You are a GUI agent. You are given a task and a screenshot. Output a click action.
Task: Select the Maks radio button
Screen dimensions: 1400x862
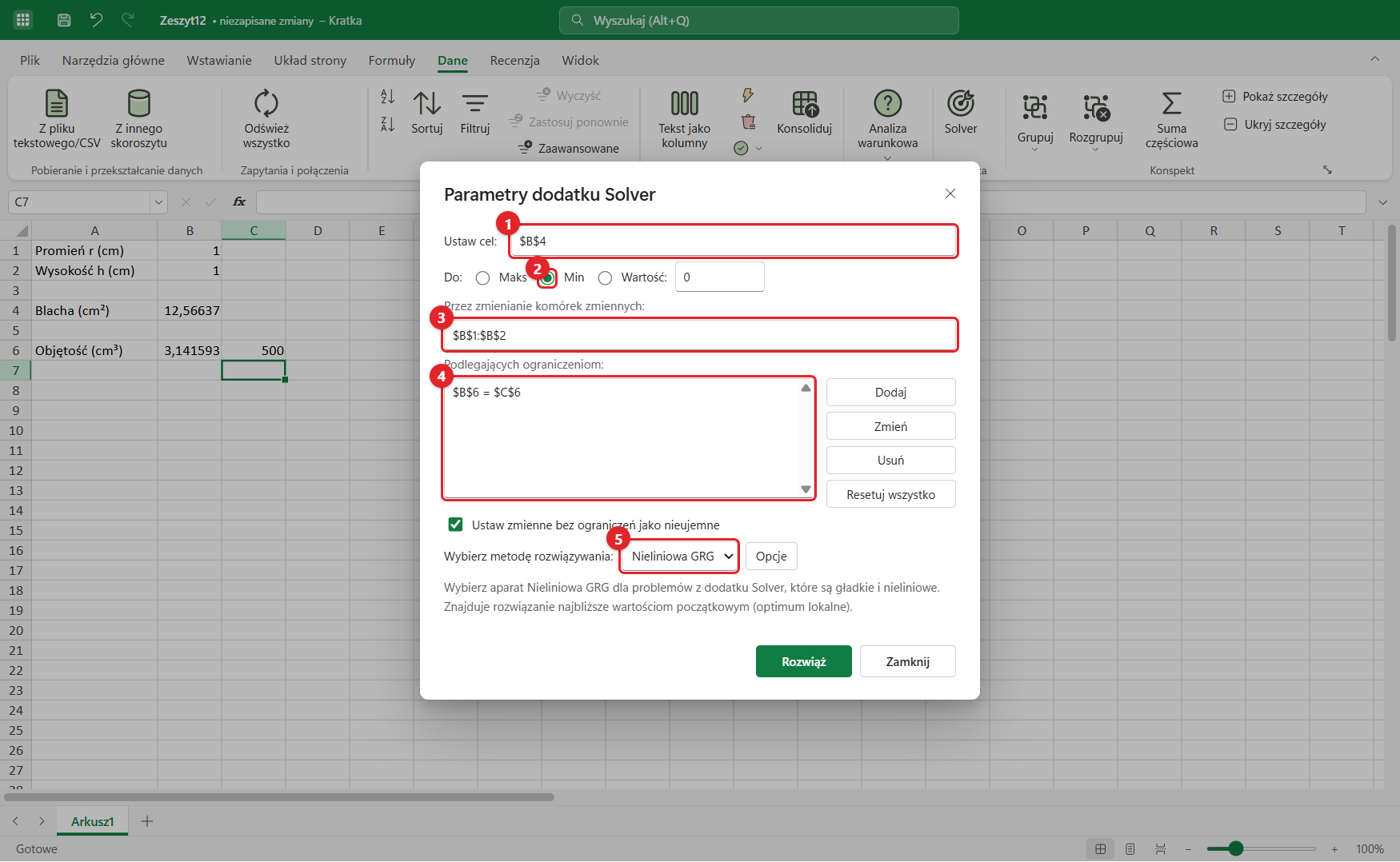click(x=482, y=278)
